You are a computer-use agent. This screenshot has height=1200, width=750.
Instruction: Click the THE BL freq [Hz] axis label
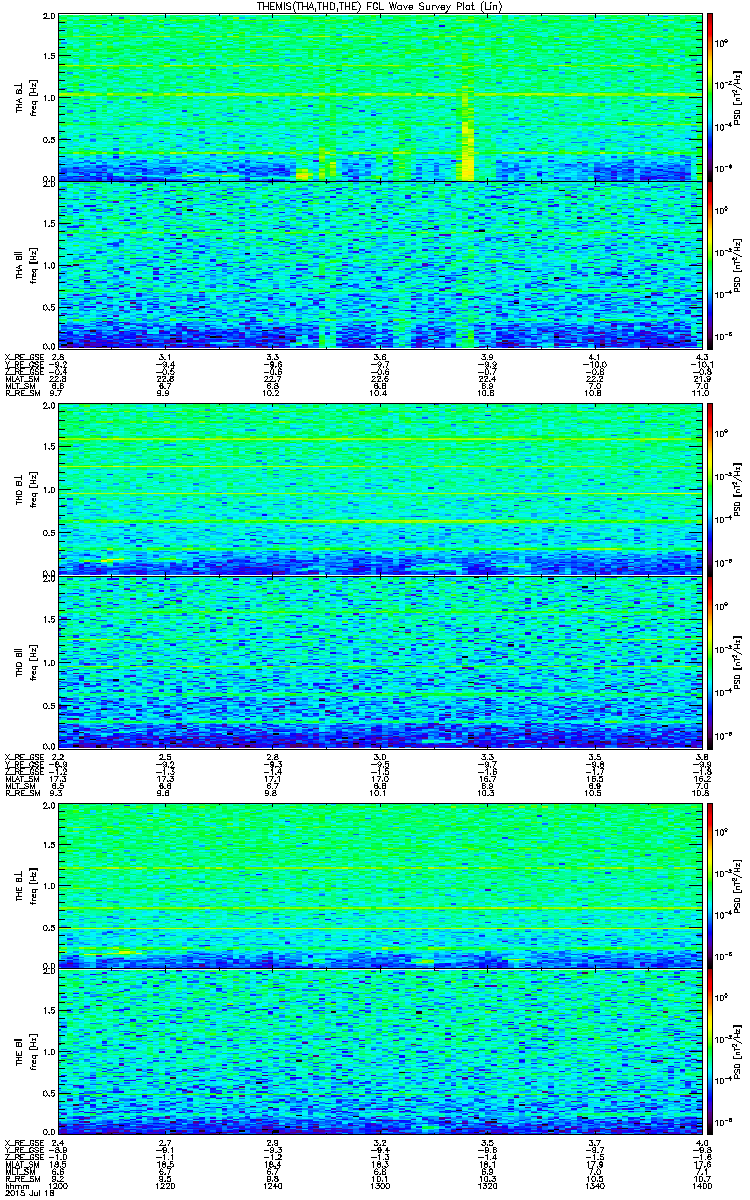[32, 884]
